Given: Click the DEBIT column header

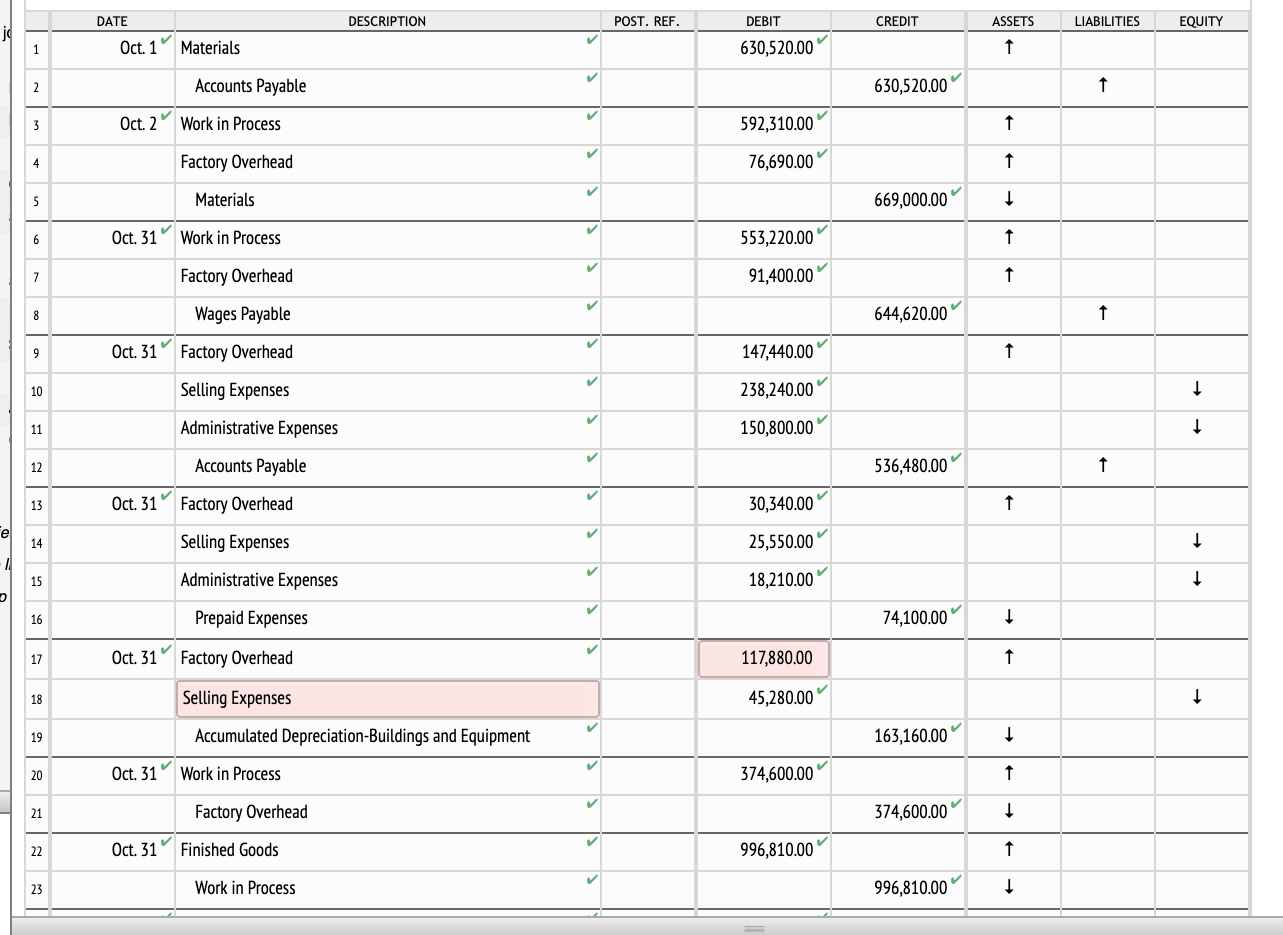Looking at the screenshot, I should (x=762, y=20).
